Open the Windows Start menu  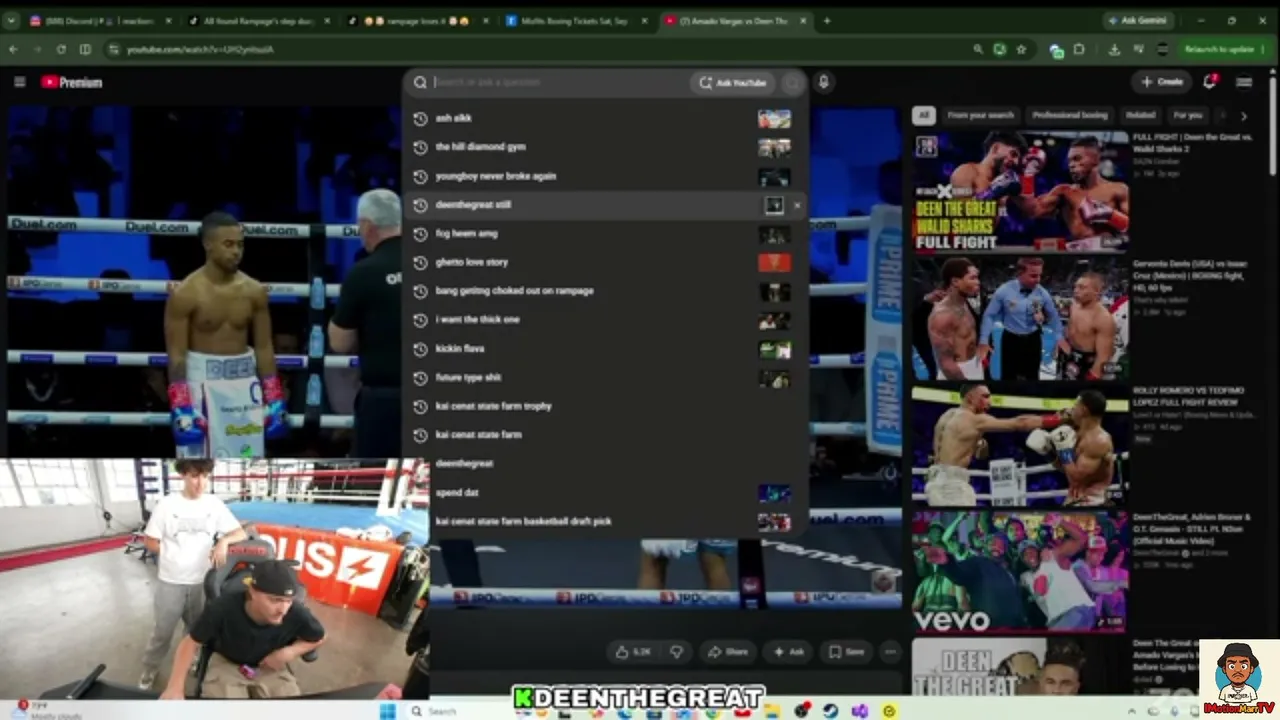(387, 711)
